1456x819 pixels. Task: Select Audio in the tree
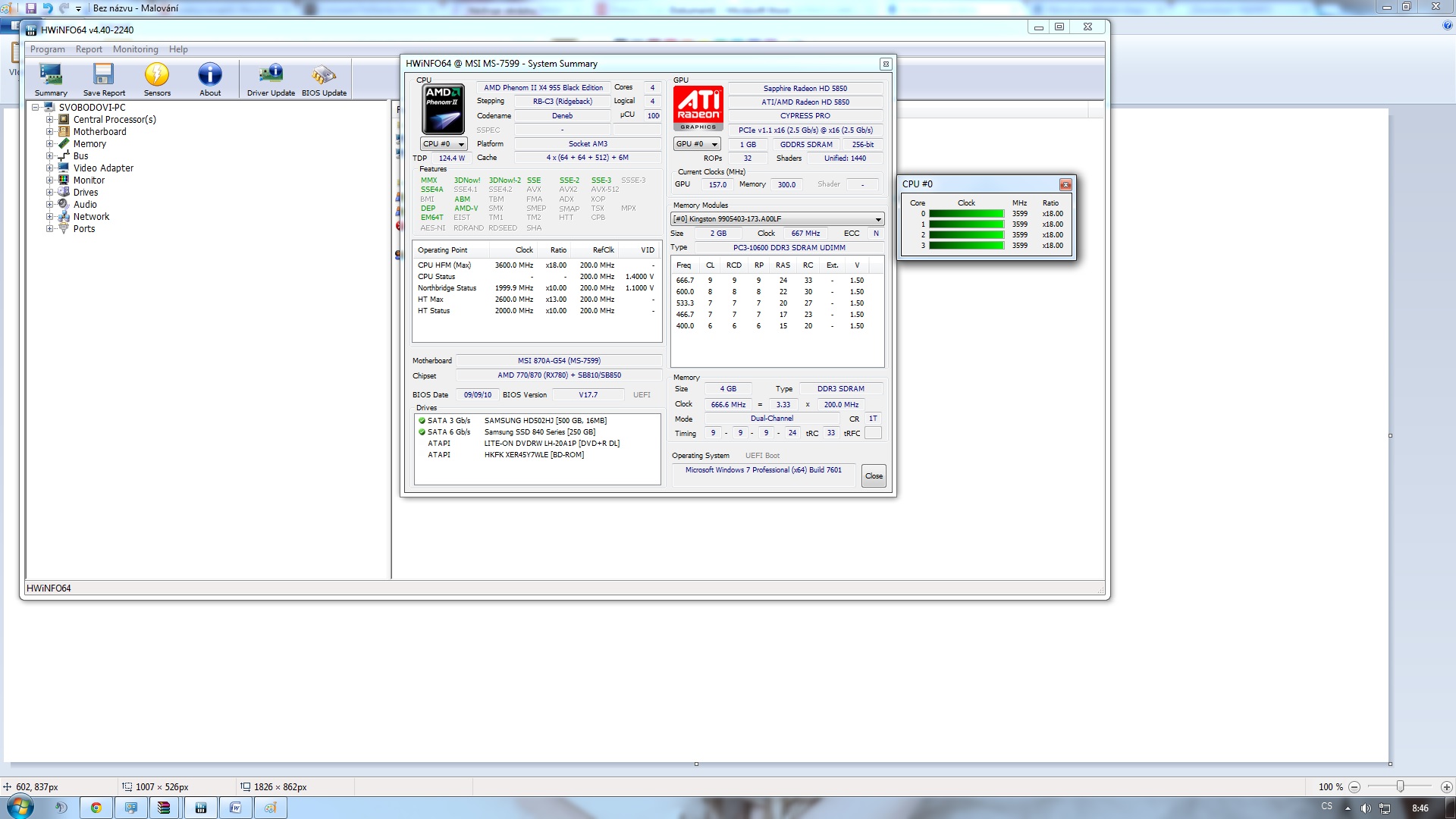(x=85, y=205)
